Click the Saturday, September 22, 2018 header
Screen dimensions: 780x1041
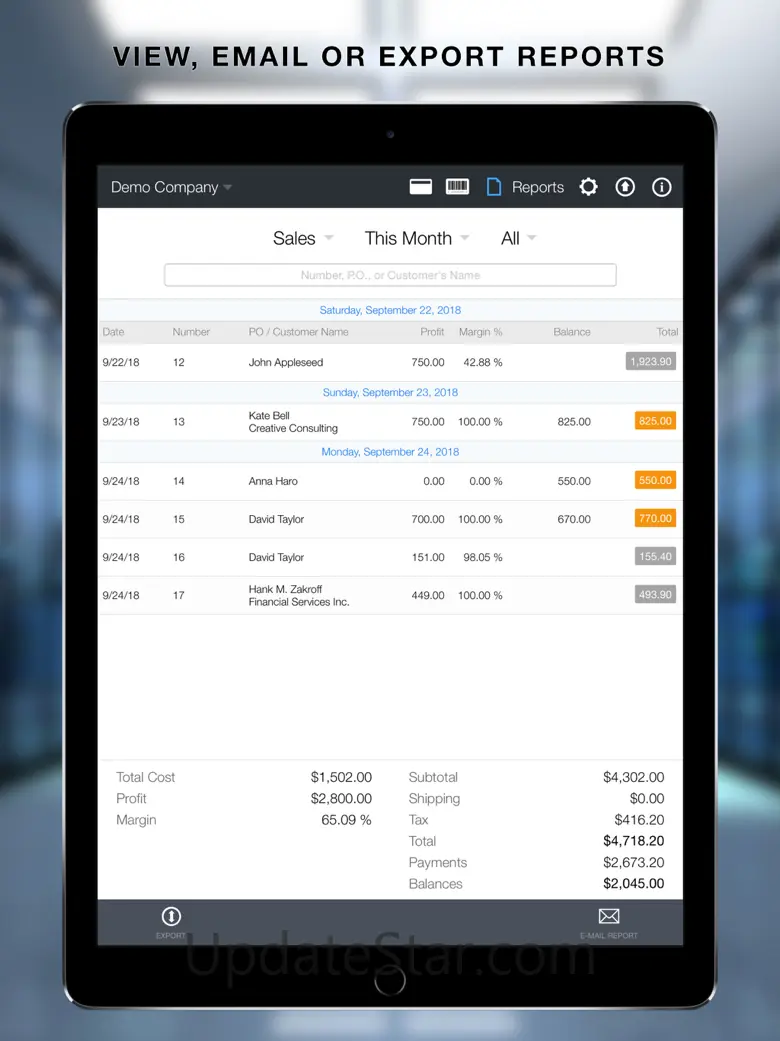pyautogui.click(x=390, y=310)
